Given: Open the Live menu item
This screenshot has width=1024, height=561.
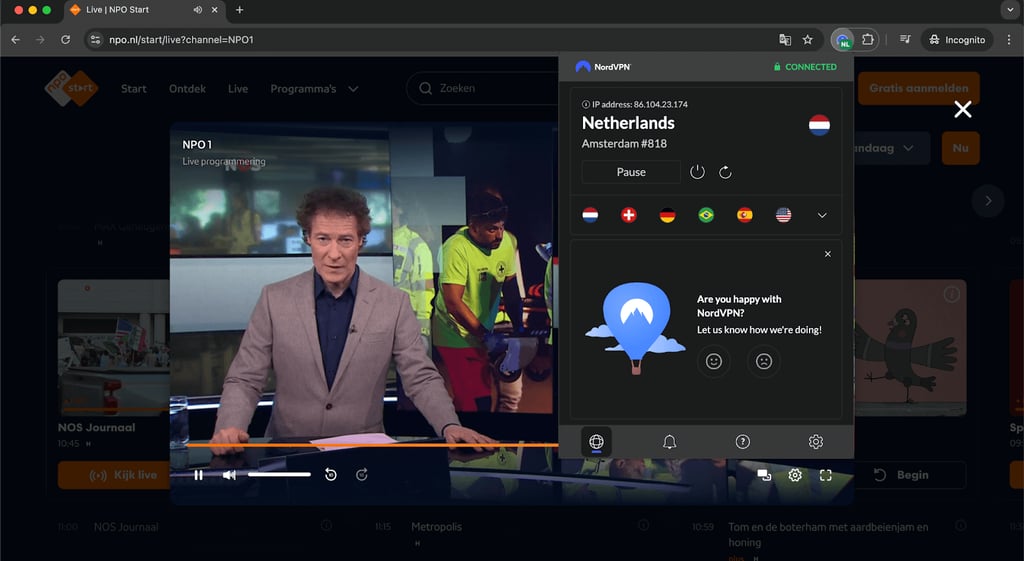Looking at the screenshot, I should coord(238,89).
